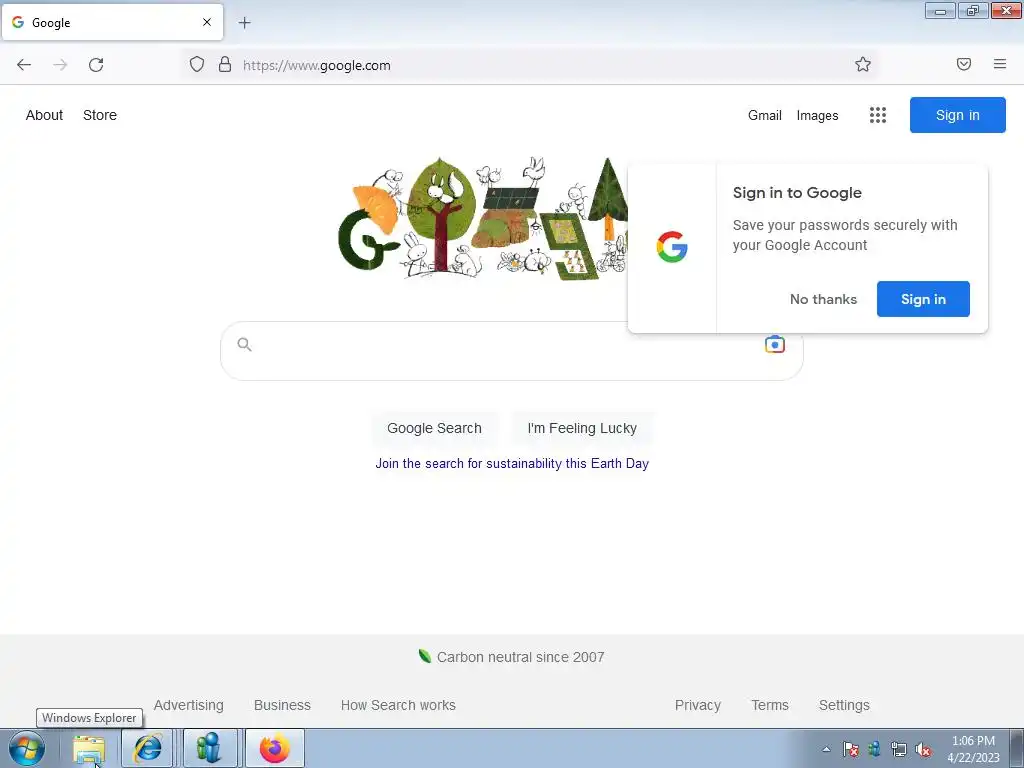Dismiss the popup with No thanks
Image resolution: width=1024 pixels, height=768 pixels.
click(823, 299)
